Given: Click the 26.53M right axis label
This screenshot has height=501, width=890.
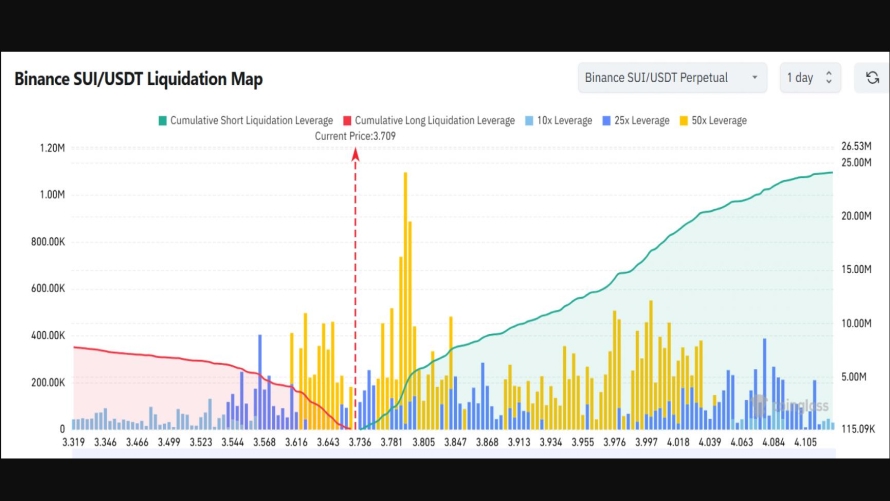Looking at the screenshot, I should (x=857, y=146).
